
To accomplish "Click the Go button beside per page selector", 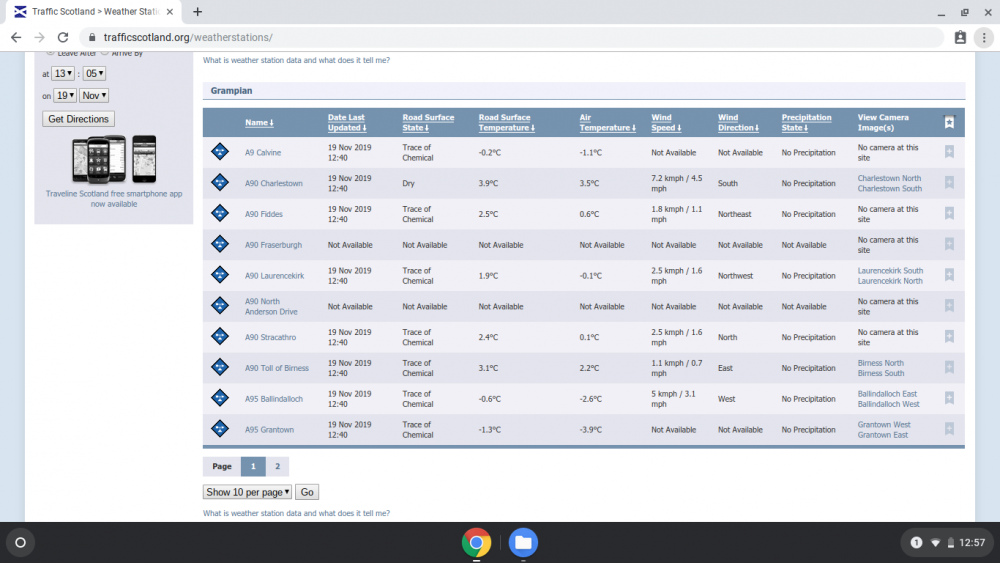I will coord(307,492).
